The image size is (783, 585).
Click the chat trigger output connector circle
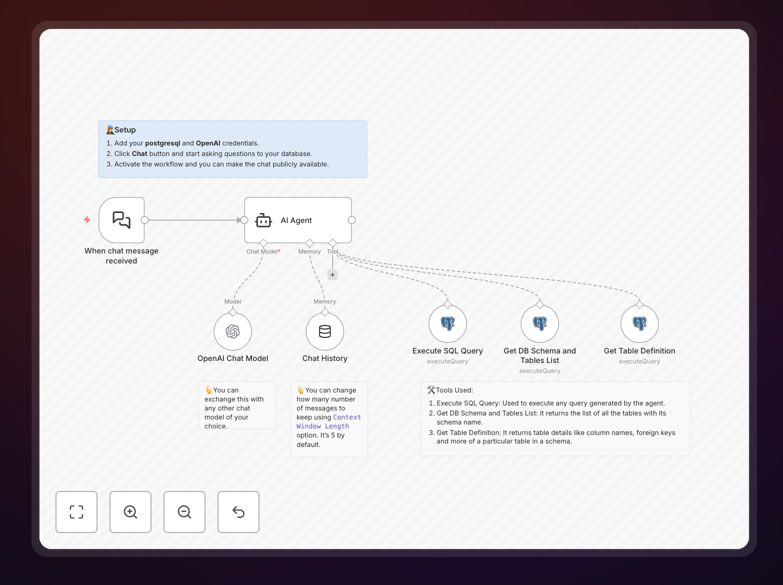point(144,220)
